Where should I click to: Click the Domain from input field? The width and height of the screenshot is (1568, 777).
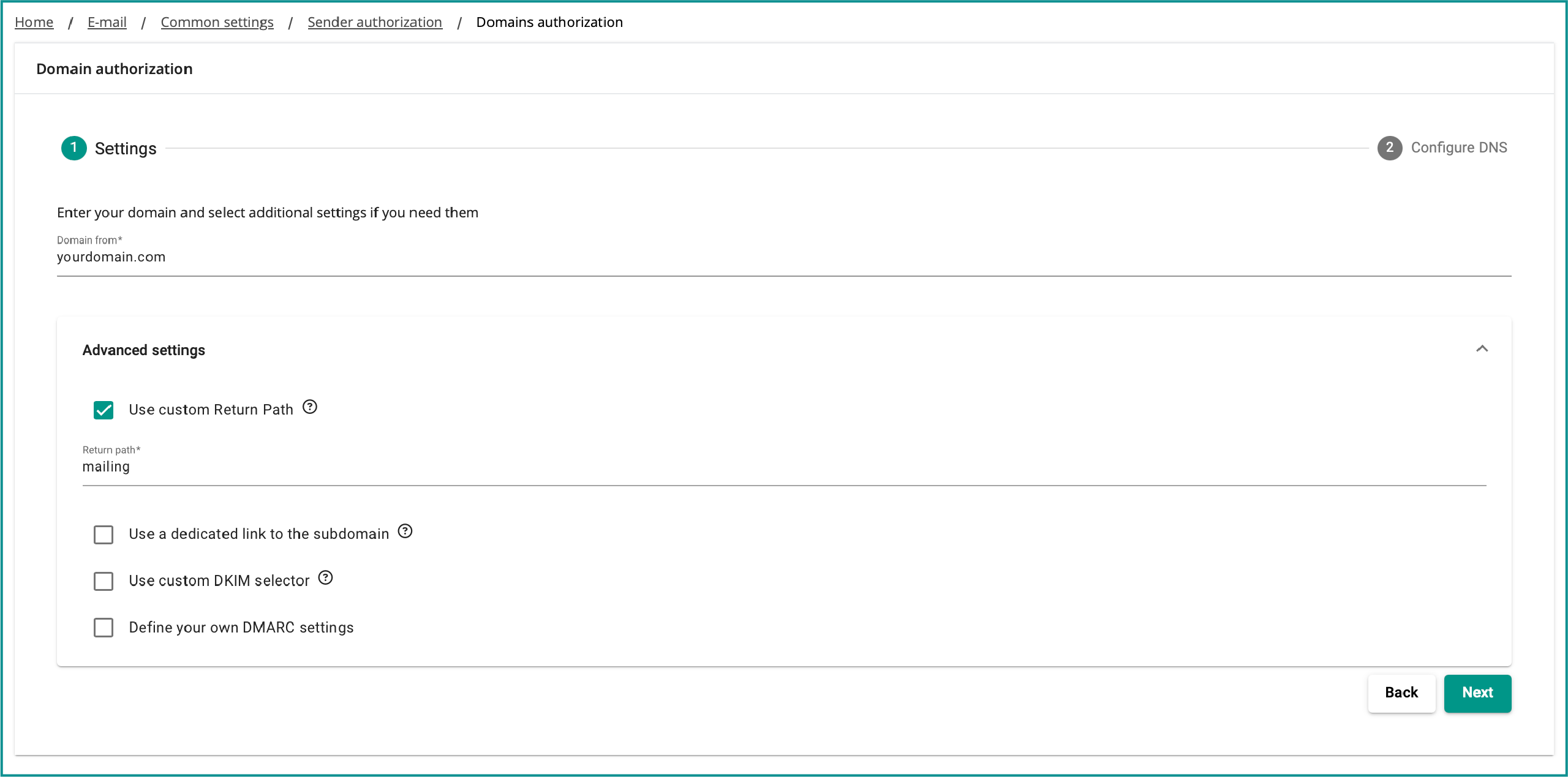click(784, 257)
